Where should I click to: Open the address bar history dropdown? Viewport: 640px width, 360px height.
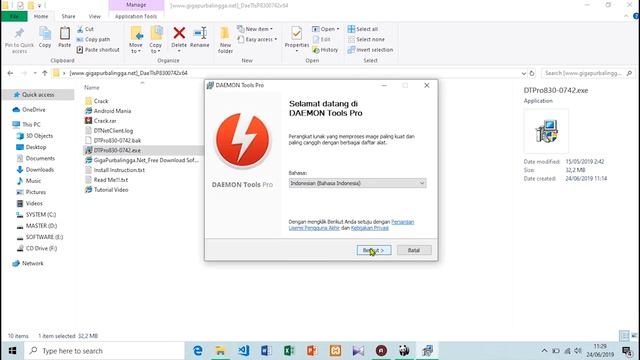tap(524, 73)
